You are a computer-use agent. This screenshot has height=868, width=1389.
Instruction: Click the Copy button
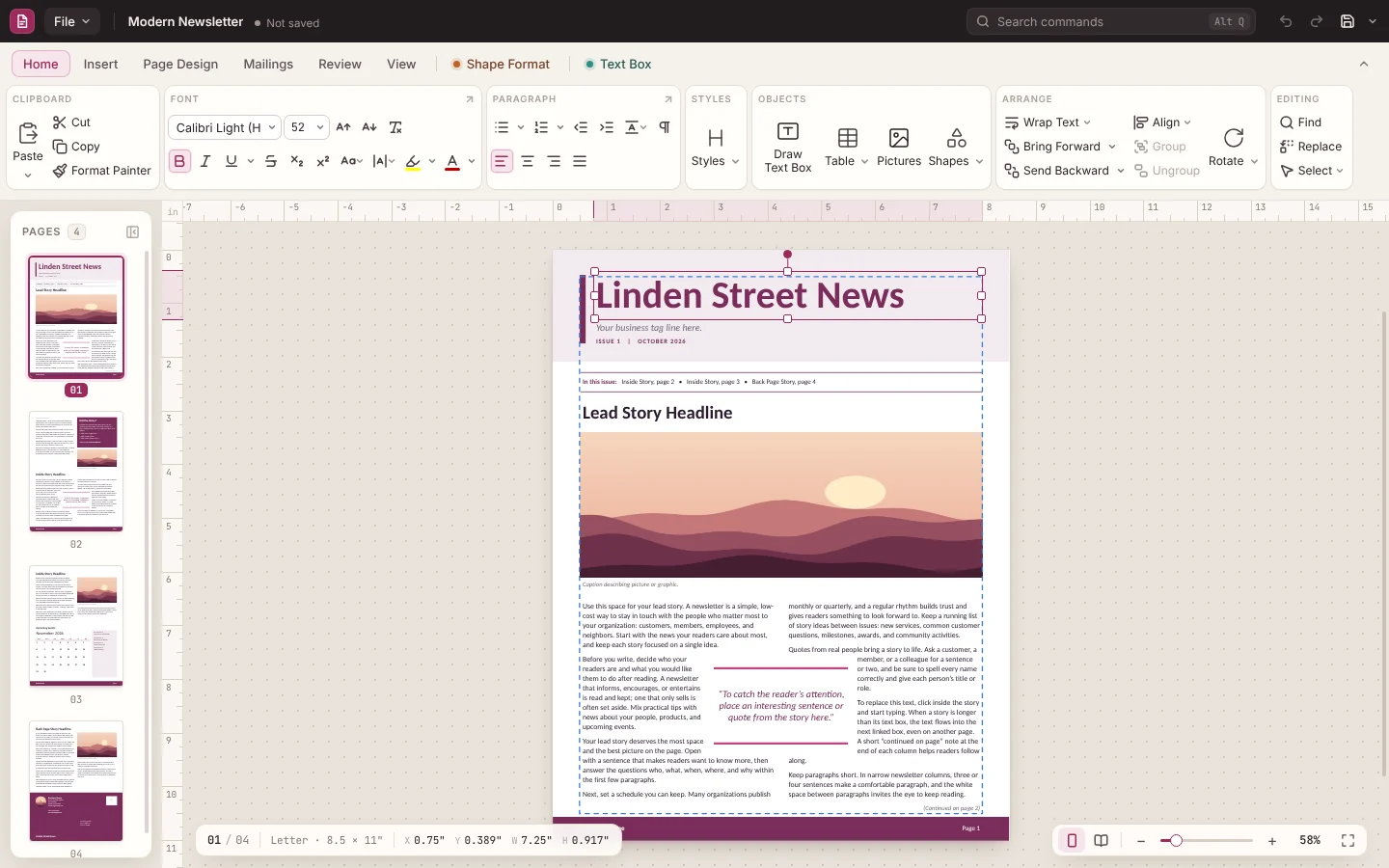pyautogui.click(x=76, y=147)
